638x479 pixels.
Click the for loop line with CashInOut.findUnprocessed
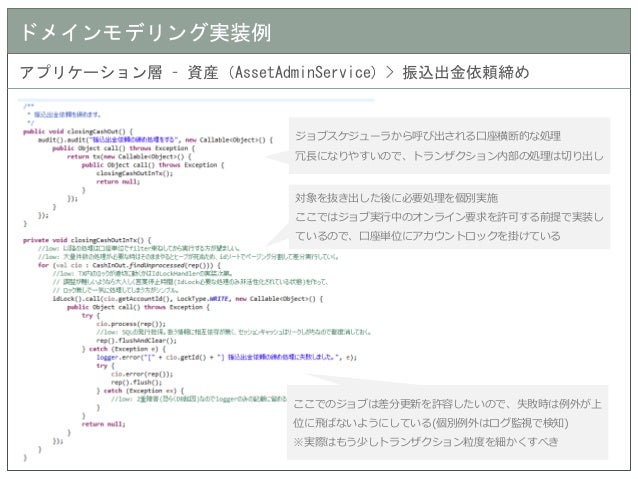tap(129, 265)
